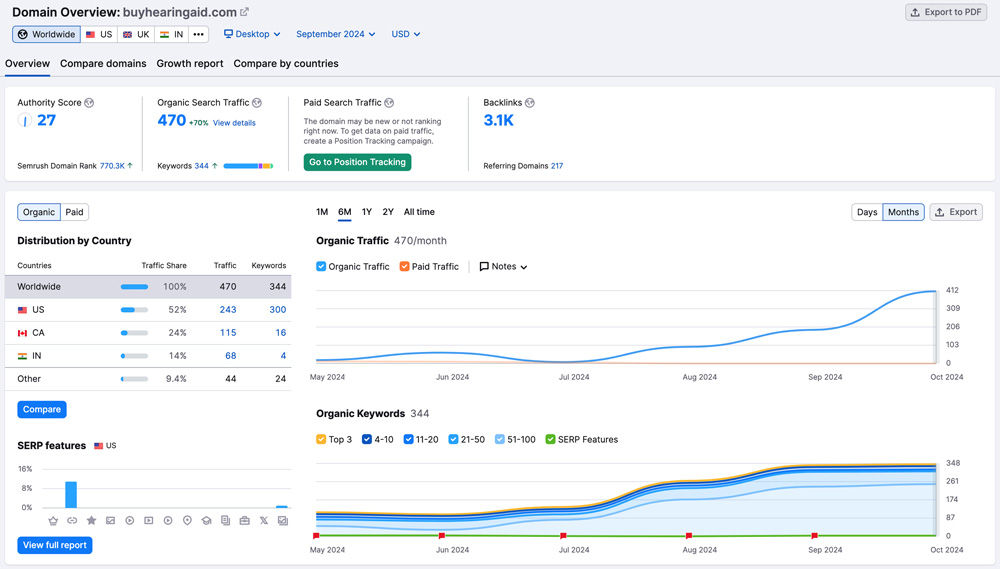Switch database to UK
Image resolution: width=1000 pixels, height=569 pixels.
tap(136, 34)
